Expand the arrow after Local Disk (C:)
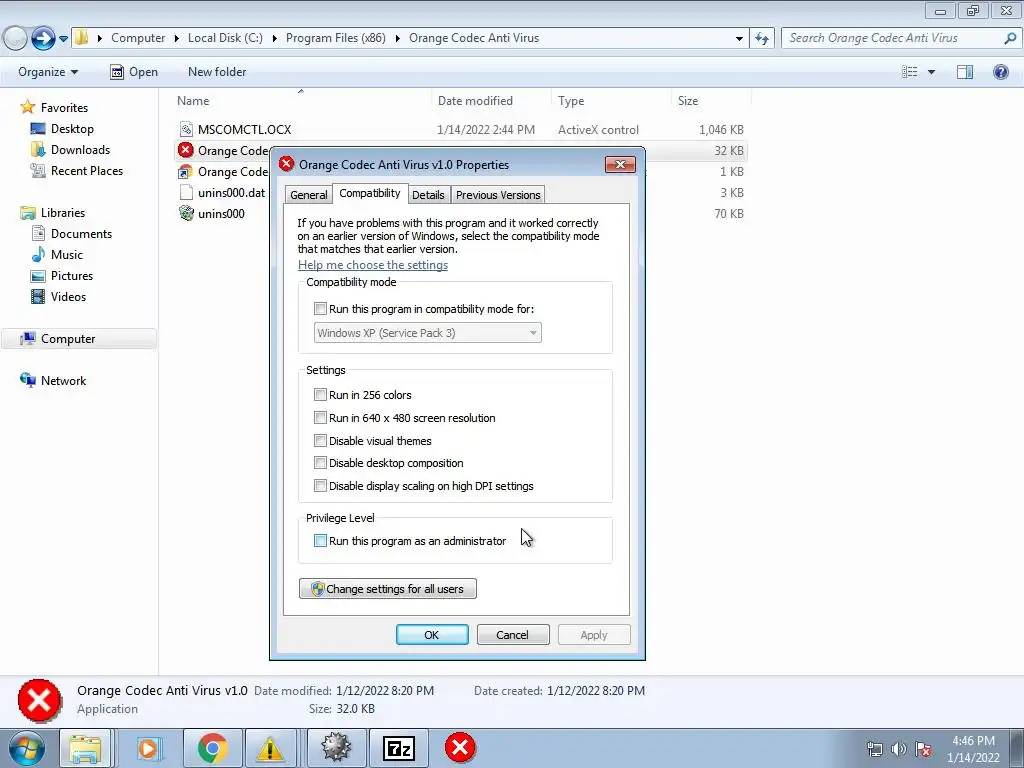Image resolution: width=1024 pixels, height=768 pixels. click(x=274, y=39)
